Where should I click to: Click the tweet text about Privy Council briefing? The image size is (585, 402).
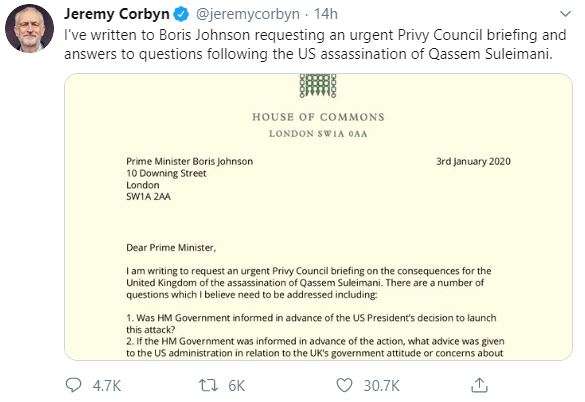(x=315, y=44)
